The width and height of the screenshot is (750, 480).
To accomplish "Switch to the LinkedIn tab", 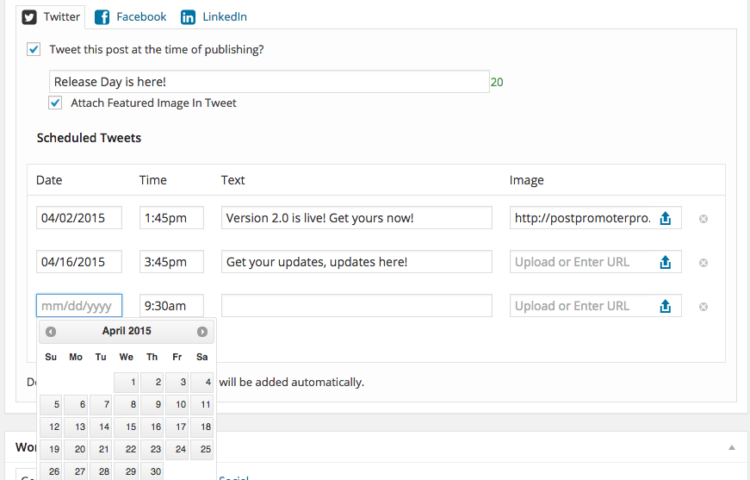I will pos(214,17).
